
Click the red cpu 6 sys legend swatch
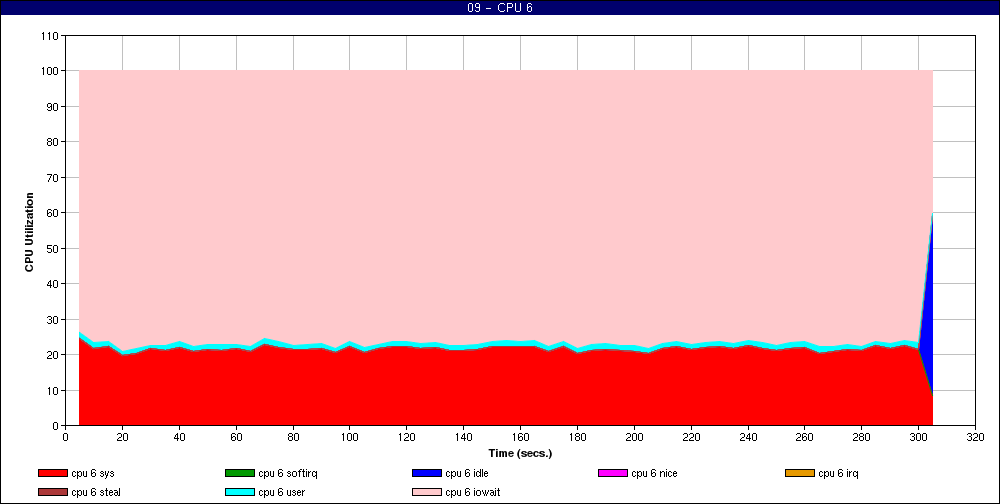point(52,473)
